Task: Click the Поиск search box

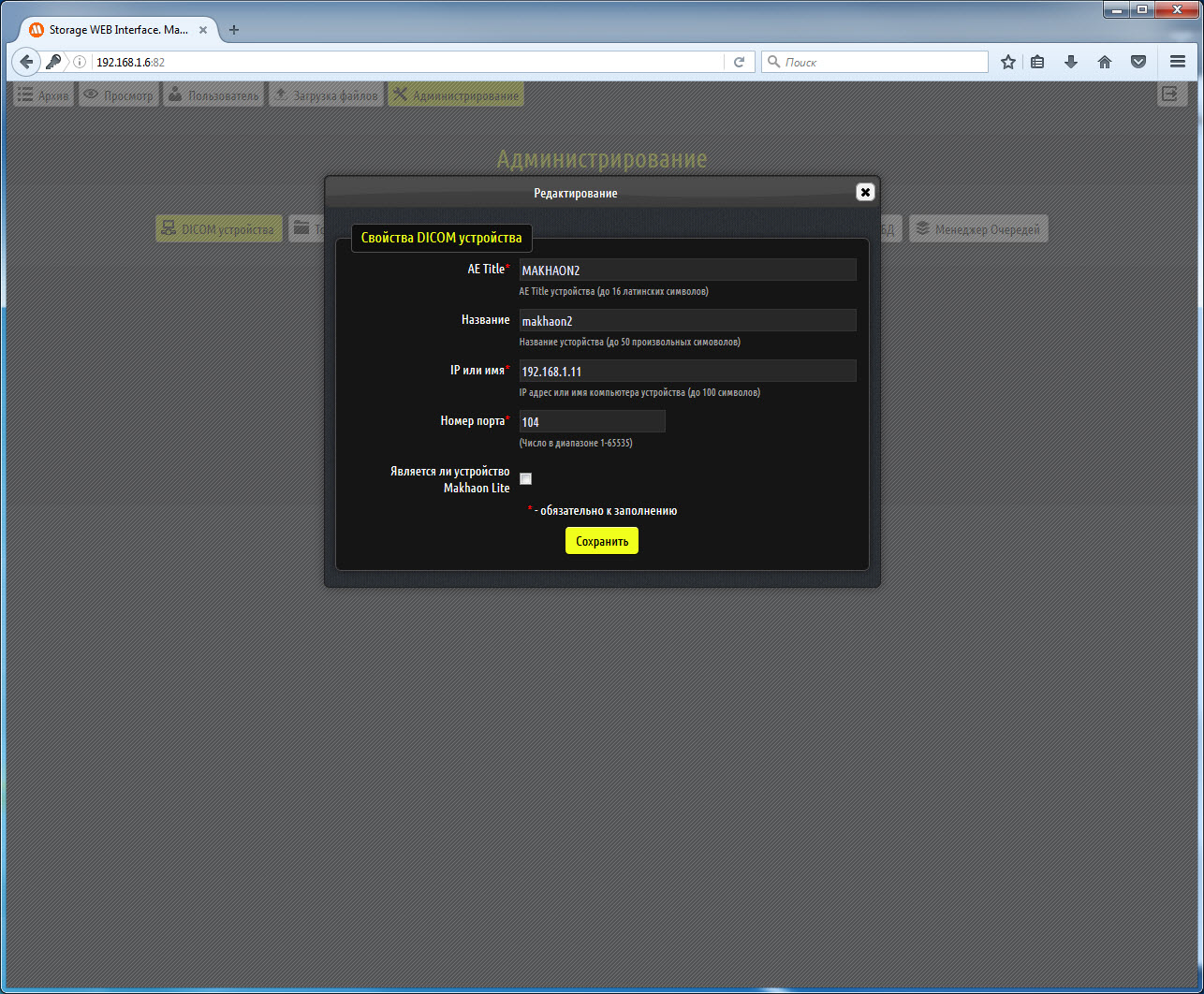Action: [874, 62]
